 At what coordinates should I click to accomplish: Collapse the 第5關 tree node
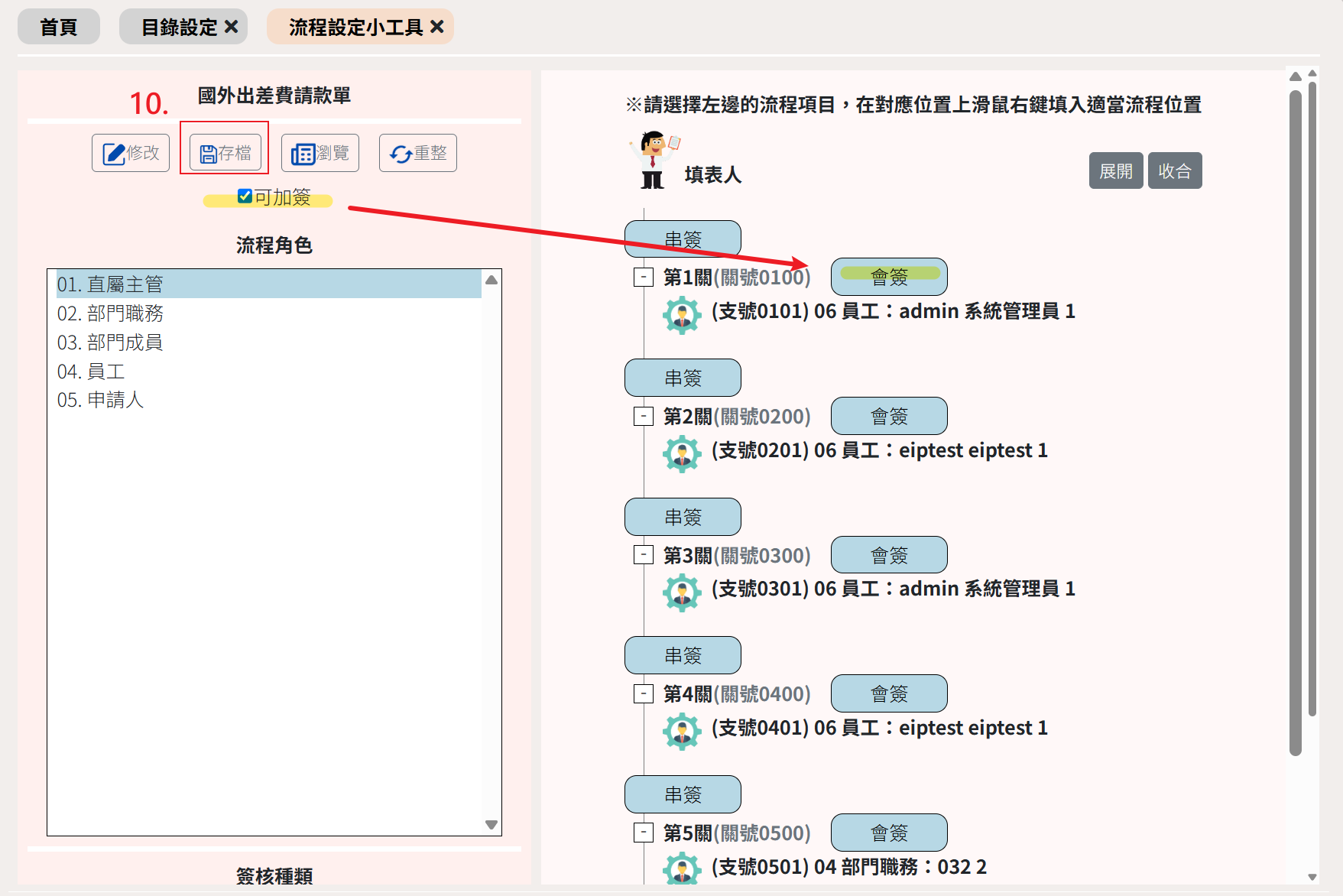click(644, 833)
